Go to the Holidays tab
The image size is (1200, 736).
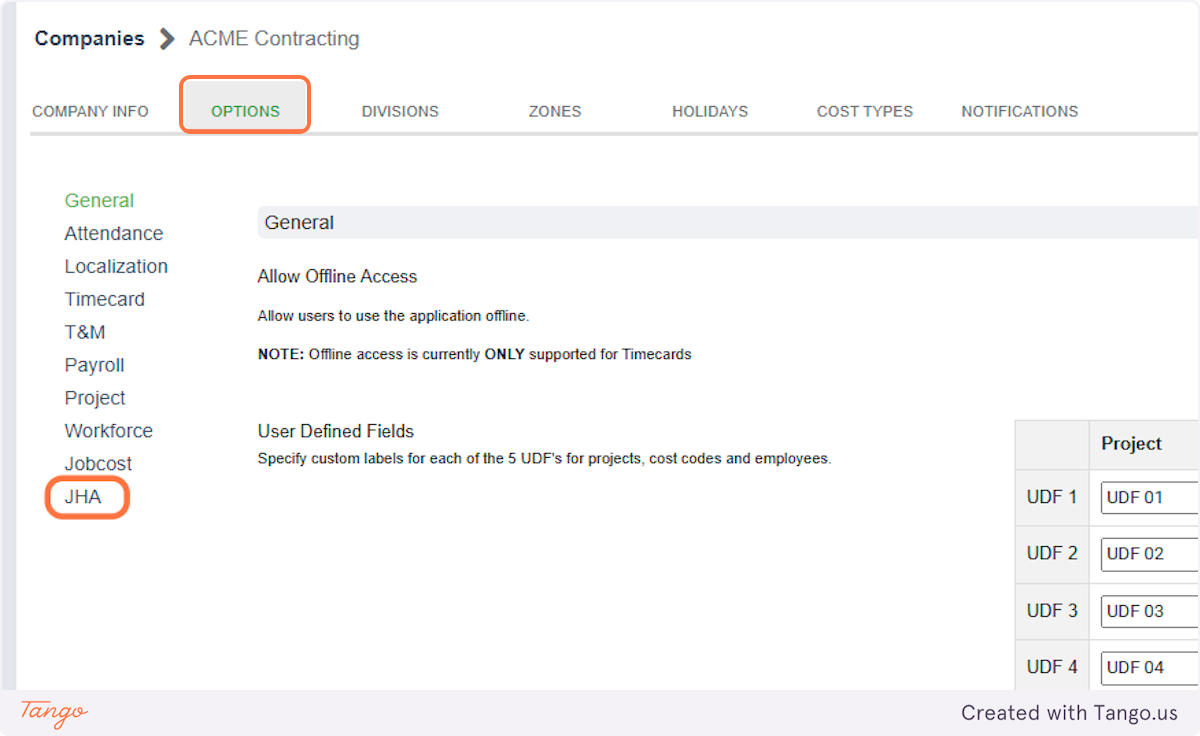pyautogui.click(x=710, y=111)
